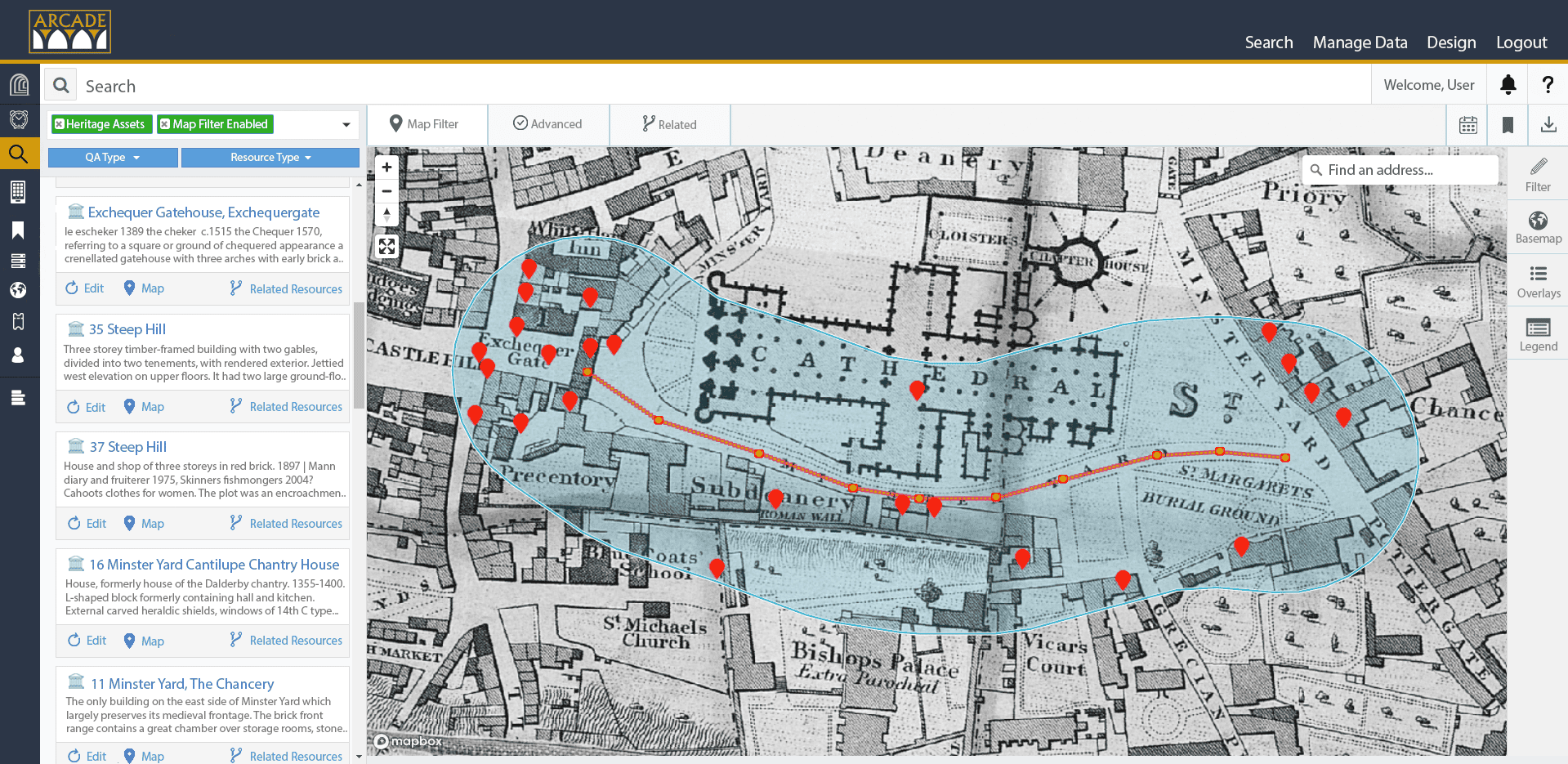Open Manage Data in header
The width and height of the screenshot is (1568, 764).
(1360, 42)
